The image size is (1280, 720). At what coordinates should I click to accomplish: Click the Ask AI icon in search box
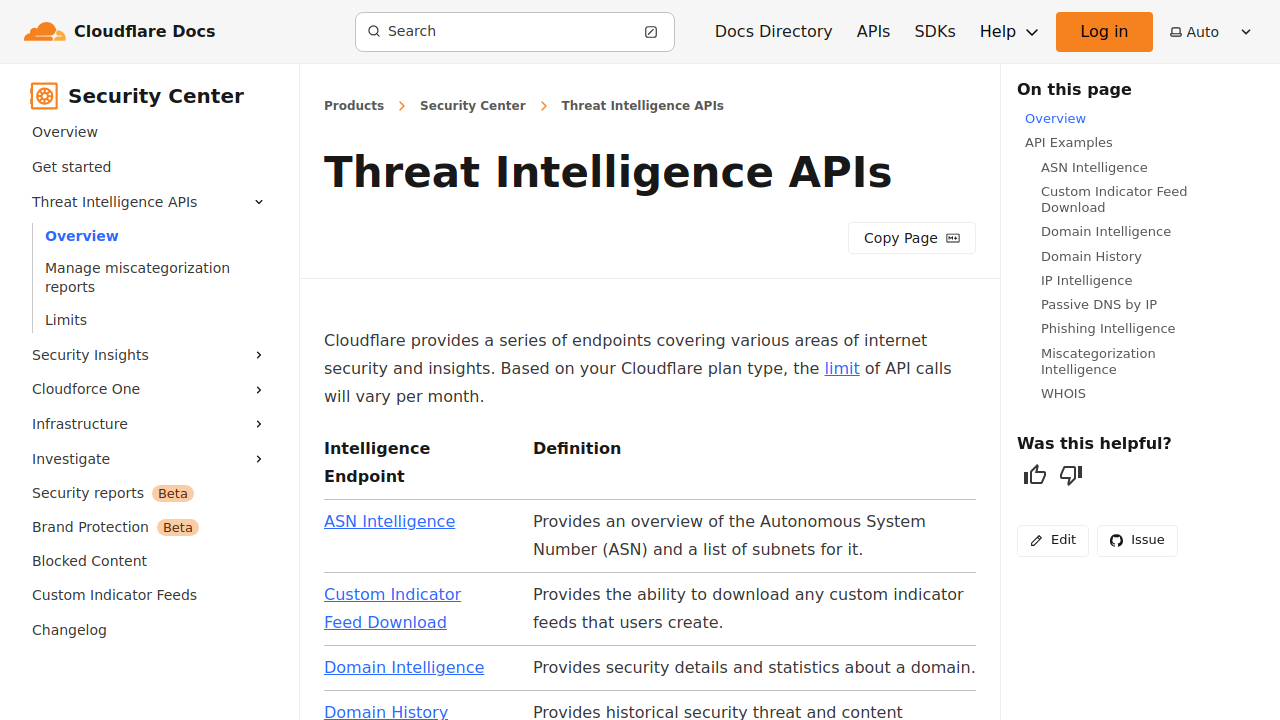click(x=651, y=32)
